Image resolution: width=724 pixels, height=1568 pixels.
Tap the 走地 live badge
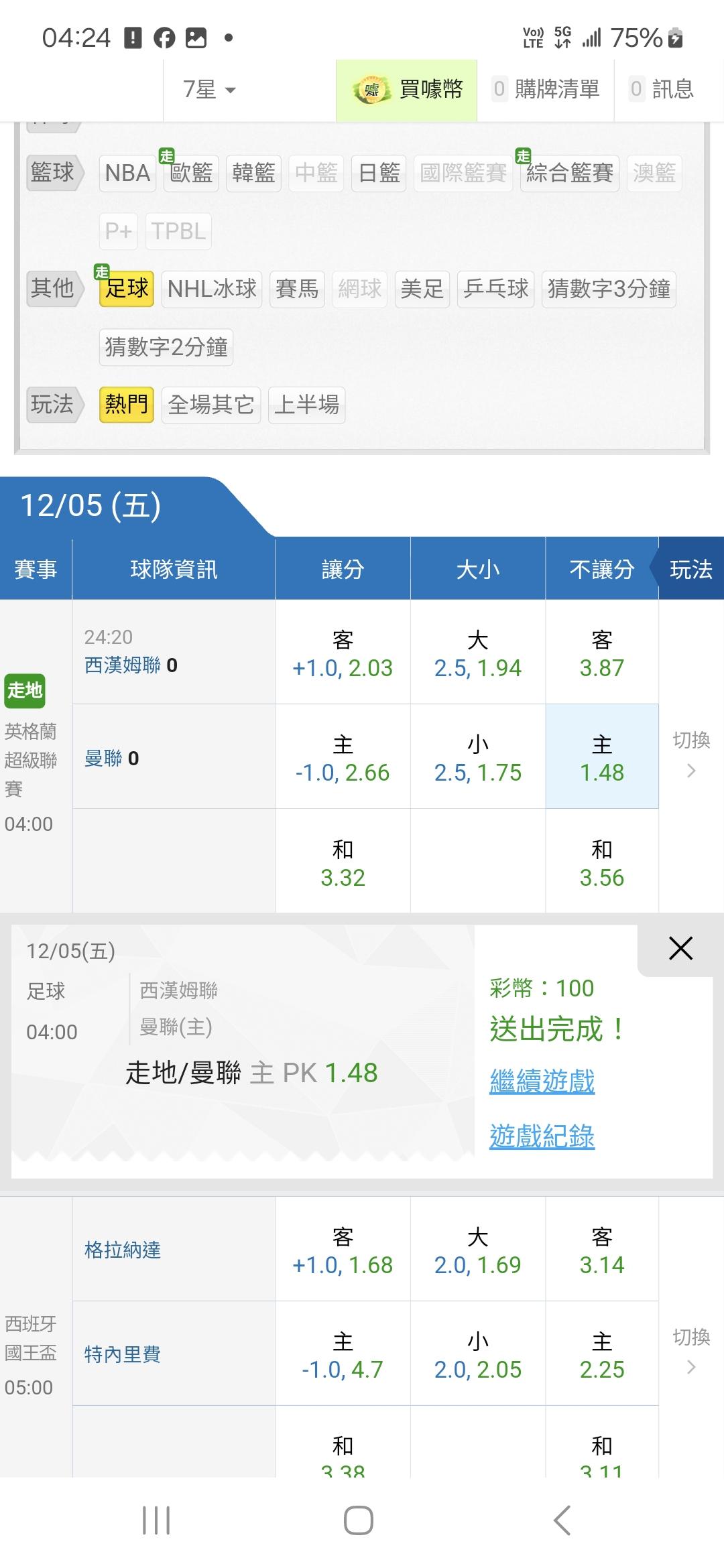coord(25,690)
